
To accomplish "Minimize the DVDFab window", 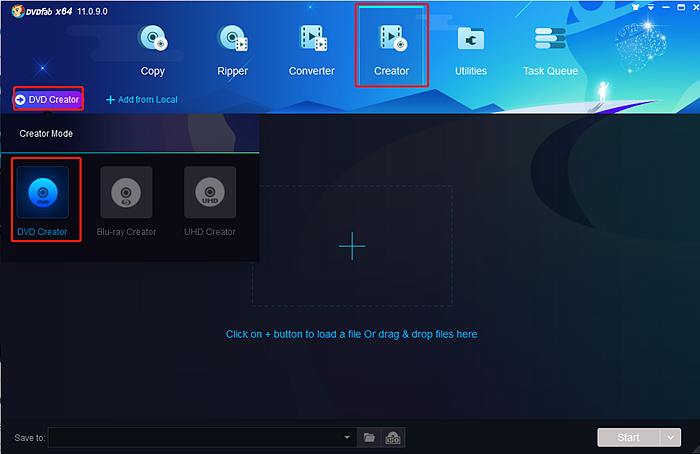I will click(x=666, y=7).
